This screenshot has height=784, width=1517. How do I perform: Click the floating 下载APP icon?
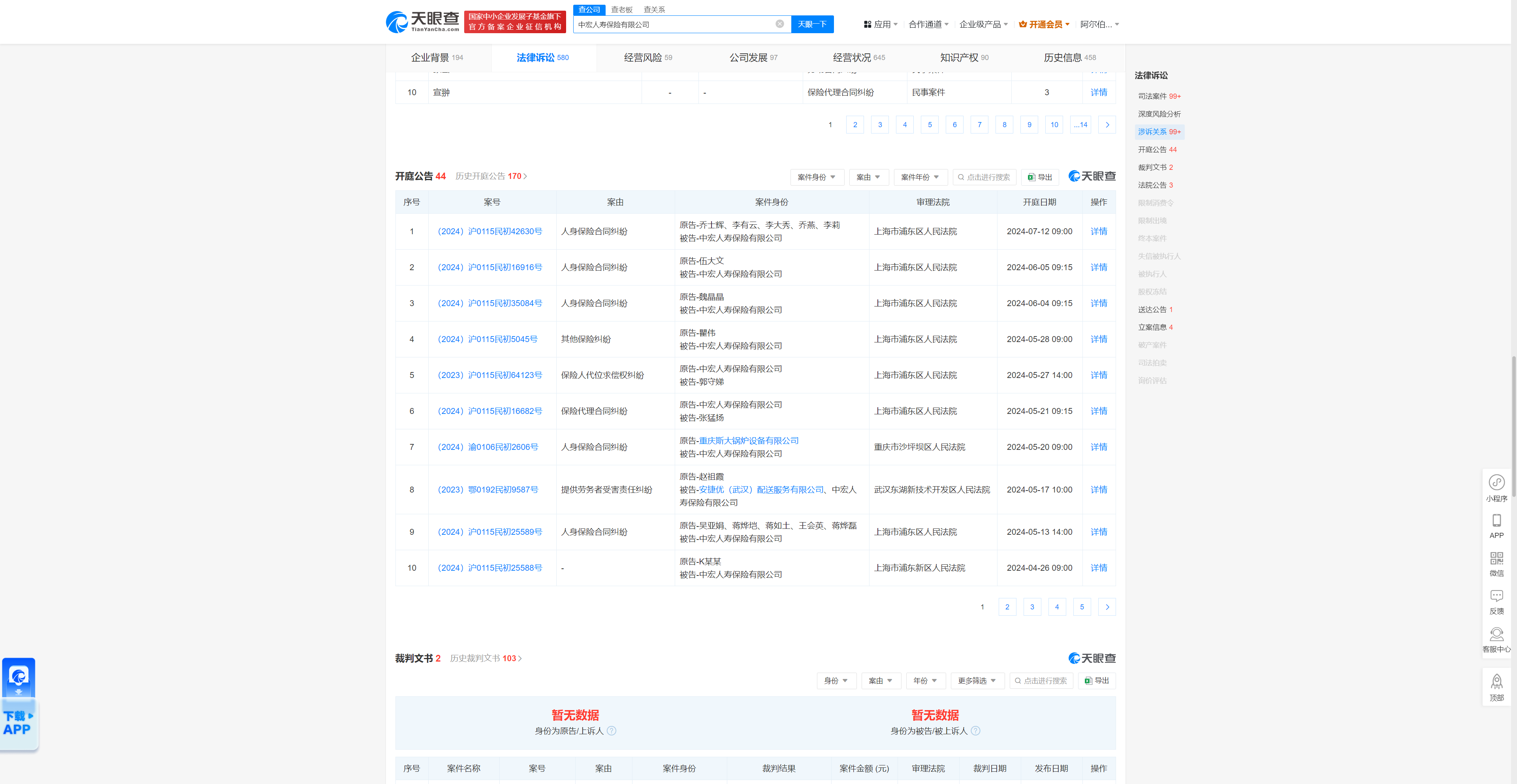coord(19,677)
